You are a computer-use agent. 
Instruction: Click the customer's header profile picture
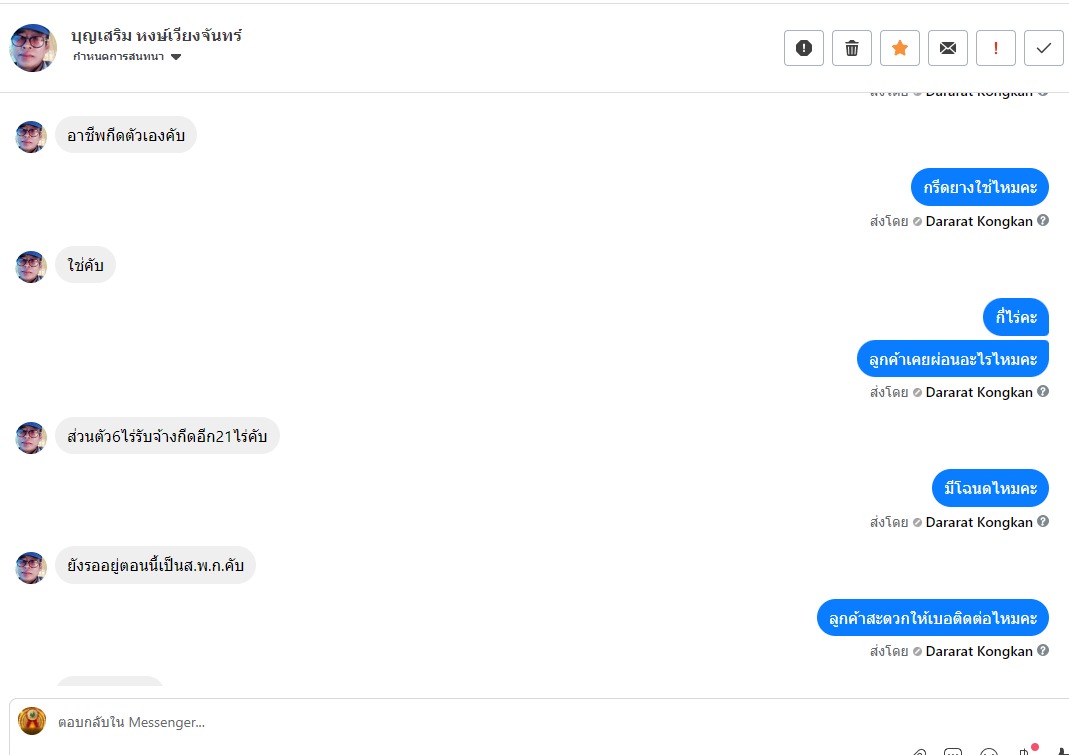[33, 47]
